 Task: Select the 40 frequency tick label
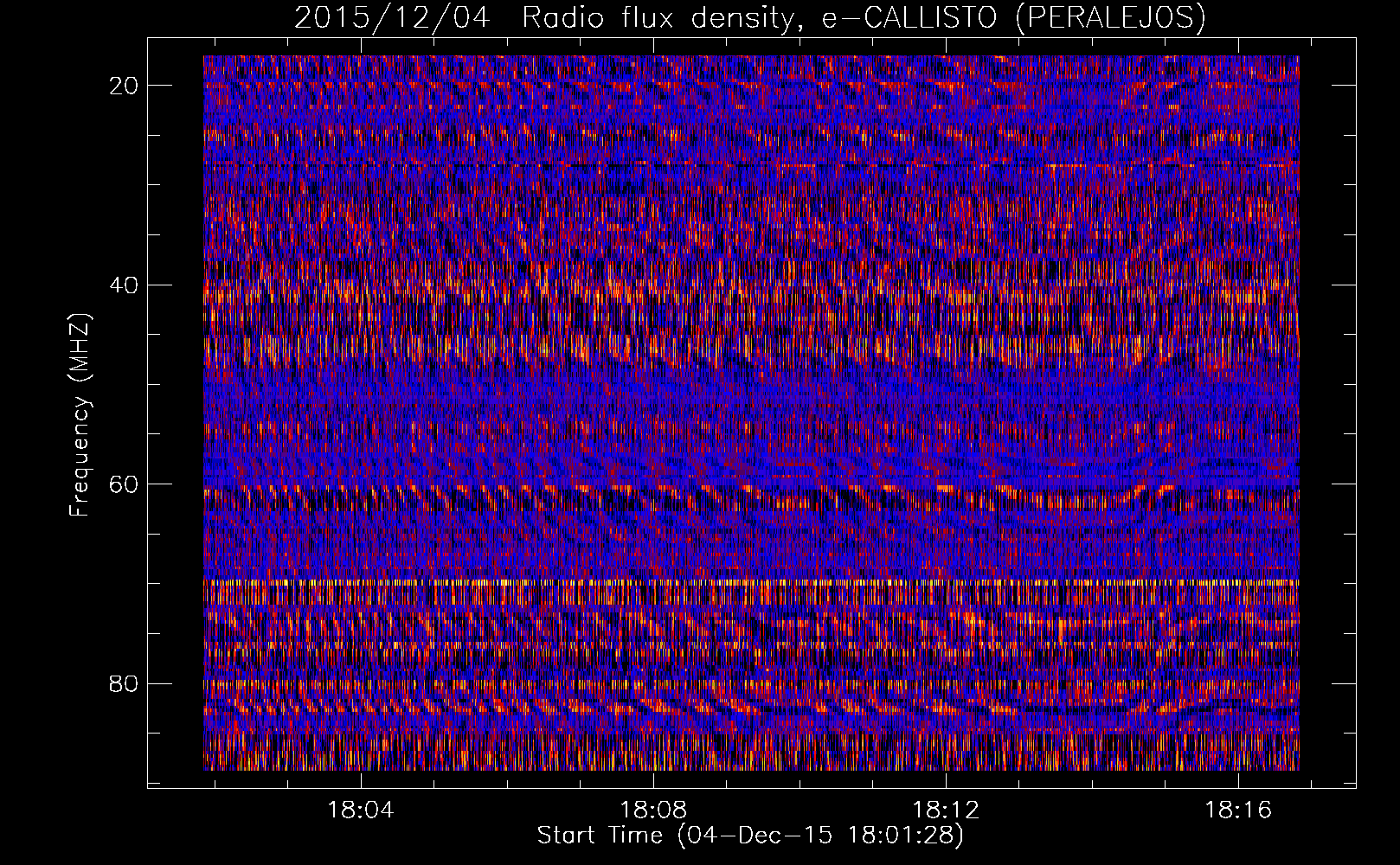(125, 285)
